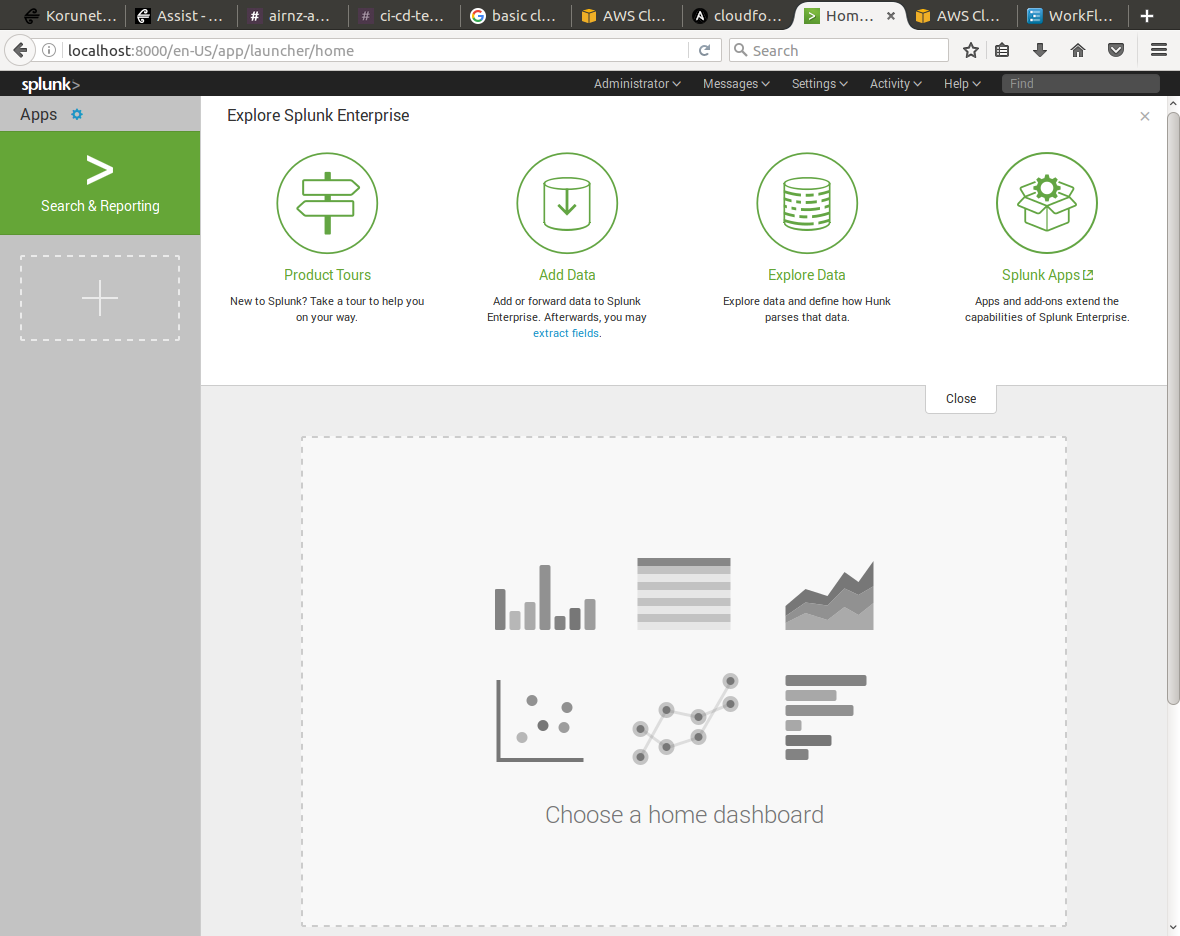View site information icon in the address bar

click(x=49, y=50)
